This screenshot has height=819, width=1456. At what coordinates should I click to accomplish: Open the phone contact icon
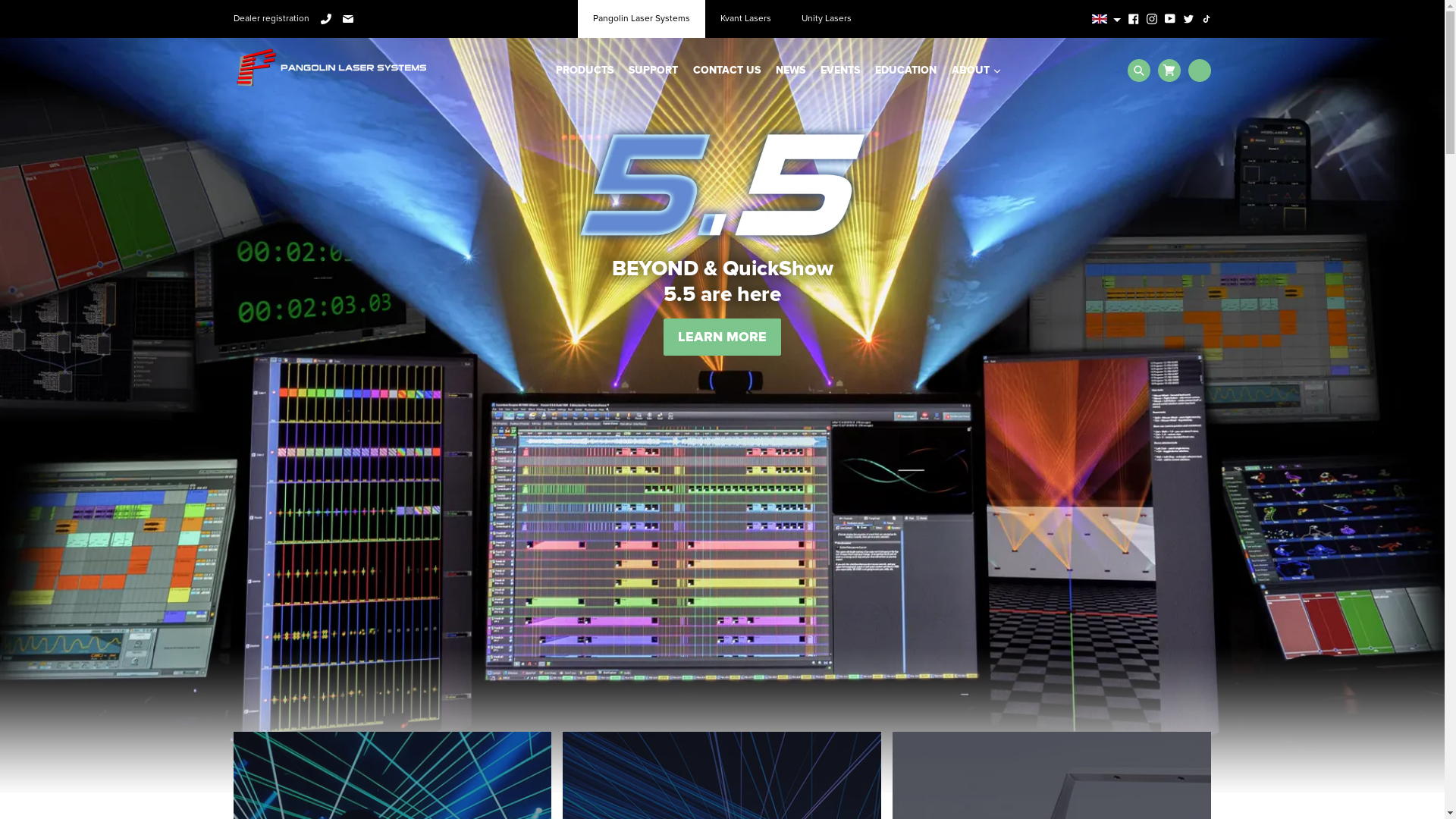pyautogui.click(x=326, y=19)
